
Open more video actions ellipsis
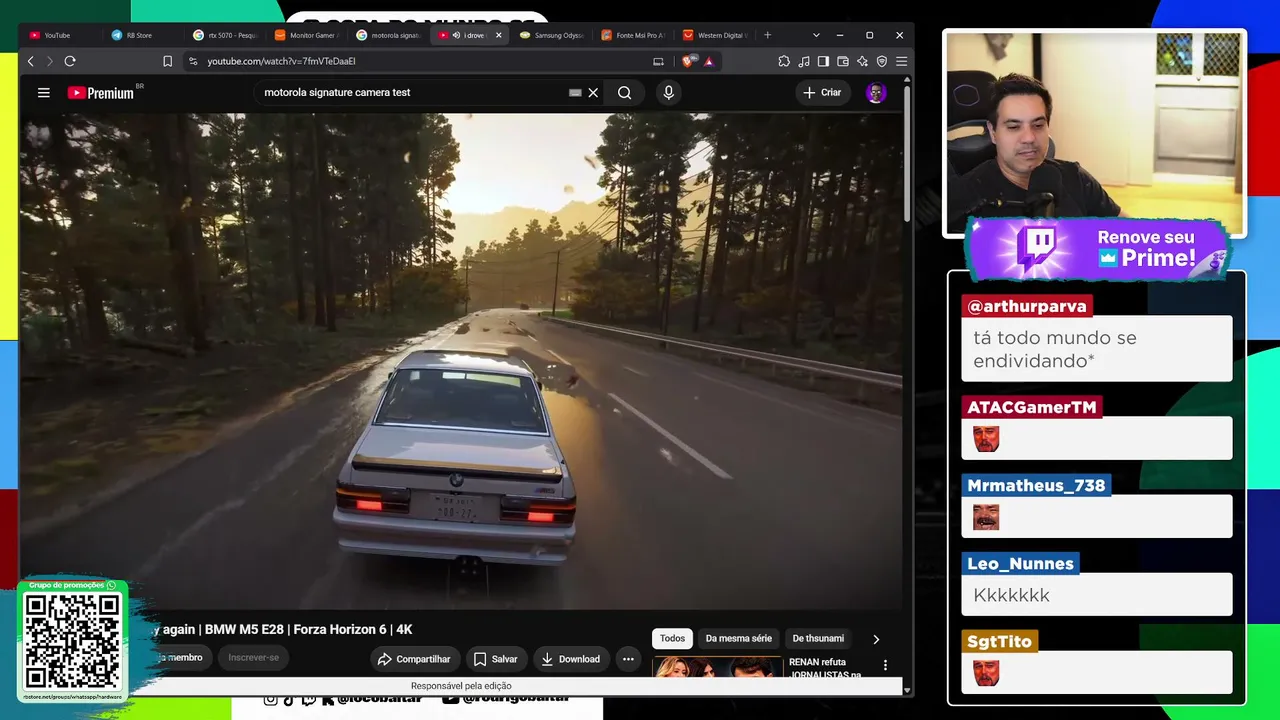628,659
